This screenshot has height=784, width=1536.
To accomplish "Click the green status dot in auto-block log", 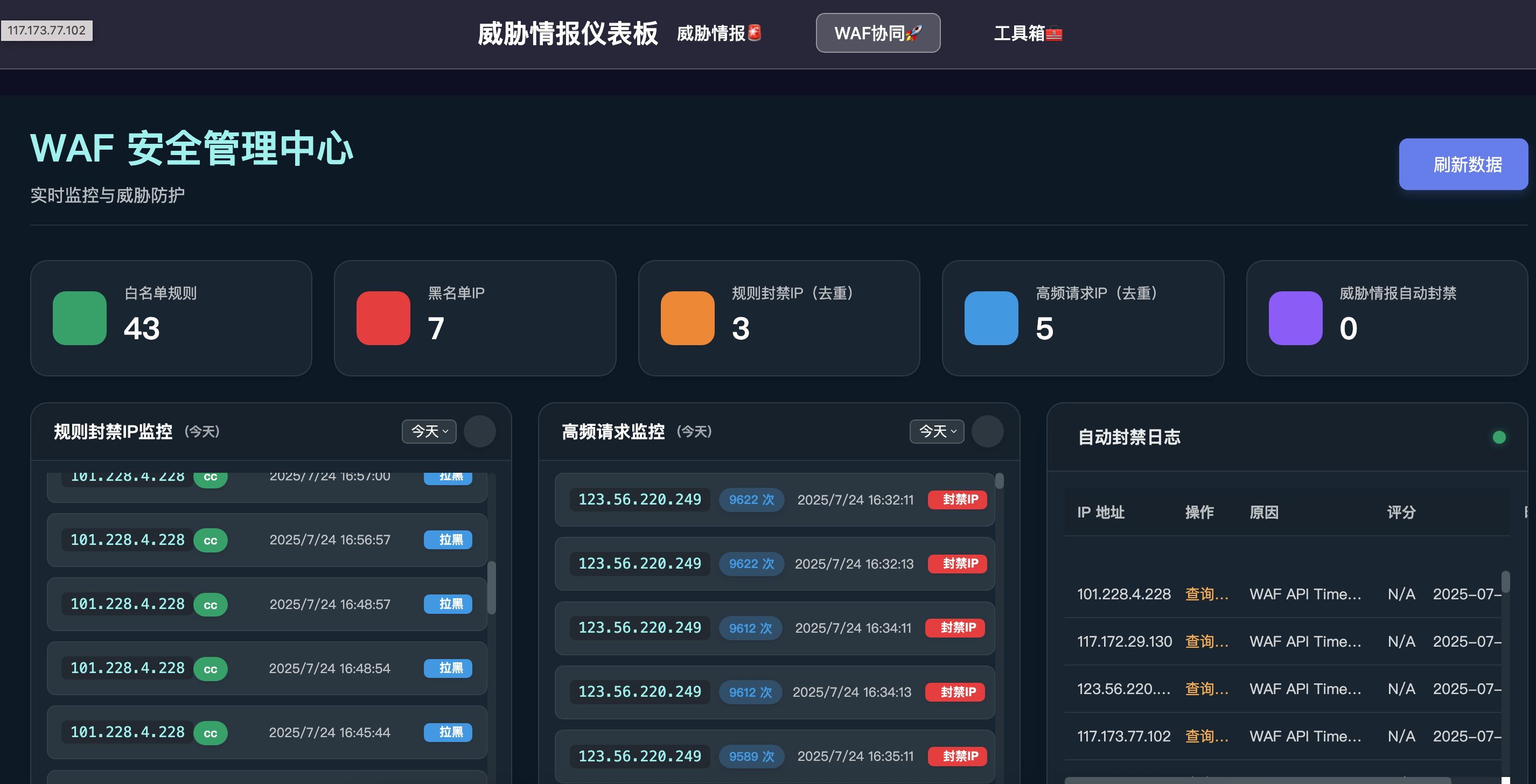I will (1498, 437).
